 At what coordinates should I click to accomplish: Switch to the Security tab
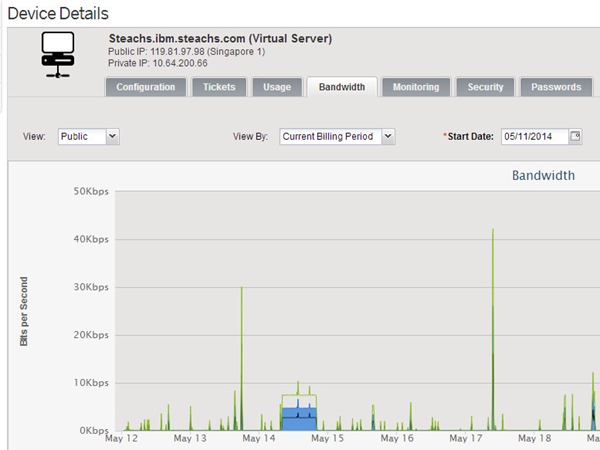486,87
